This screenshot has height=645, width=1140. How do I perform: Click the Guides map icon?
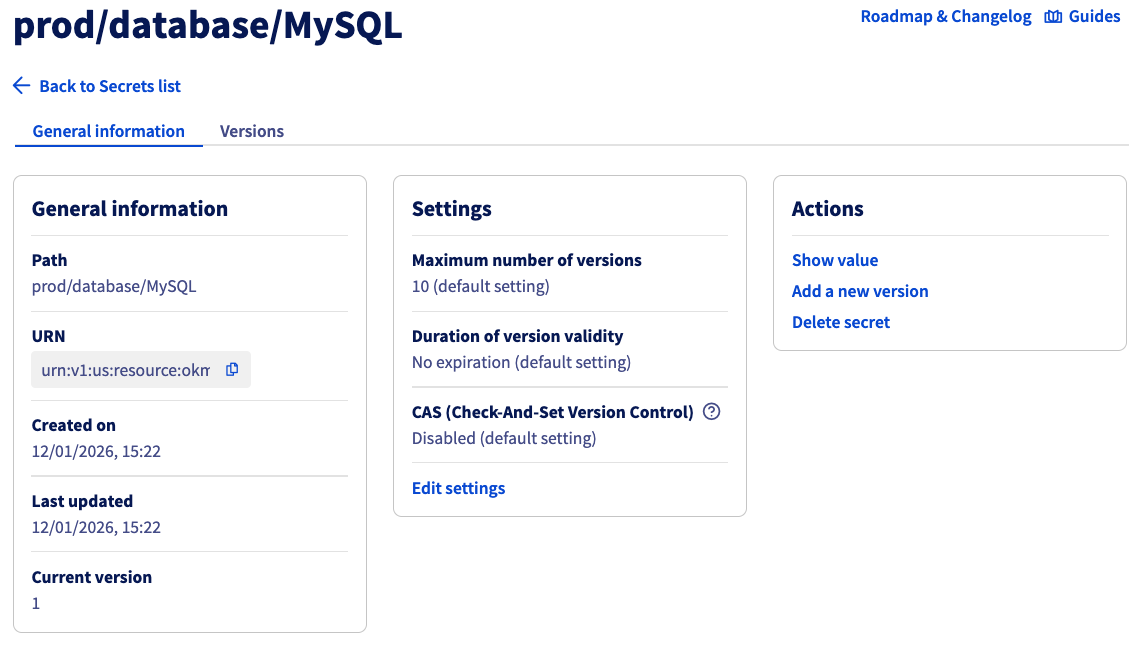[1053, 17]
